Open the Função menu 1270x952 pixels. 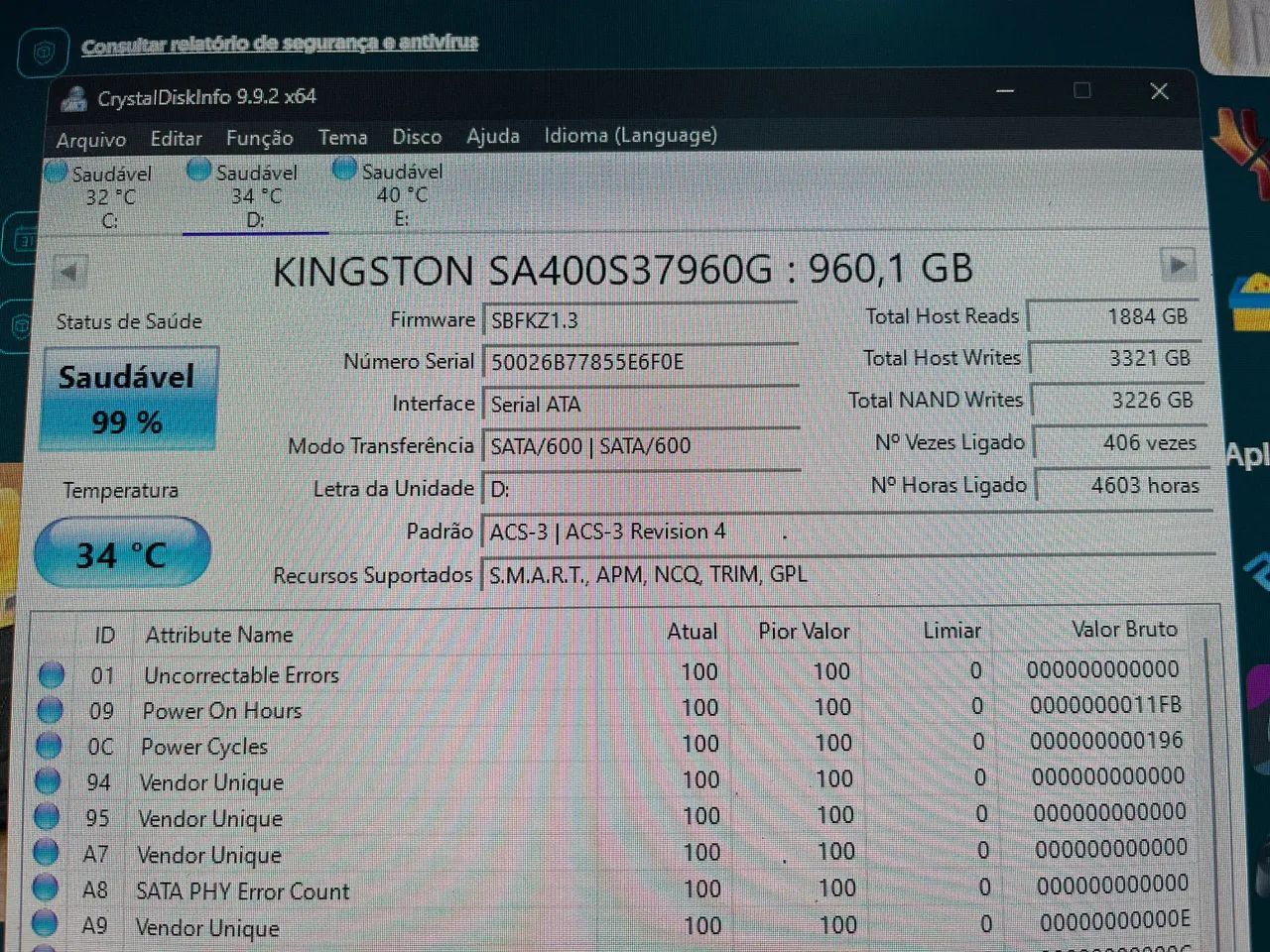click(259, 138)
